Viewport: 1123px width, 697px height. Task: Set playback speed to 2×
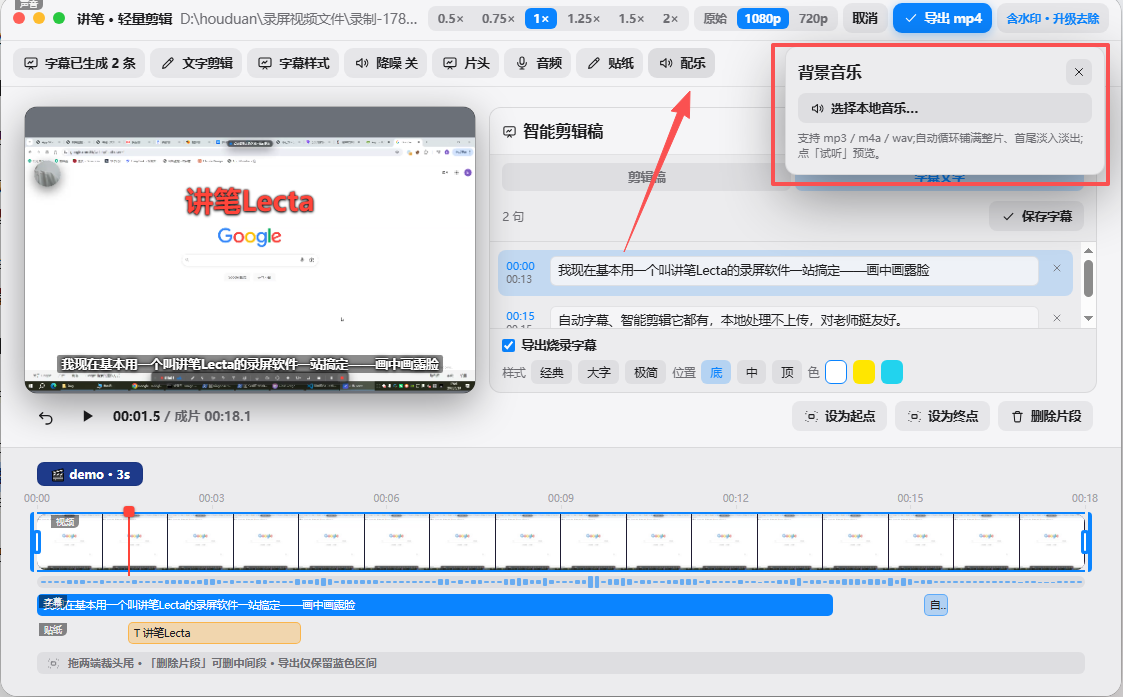coord(670,19)
